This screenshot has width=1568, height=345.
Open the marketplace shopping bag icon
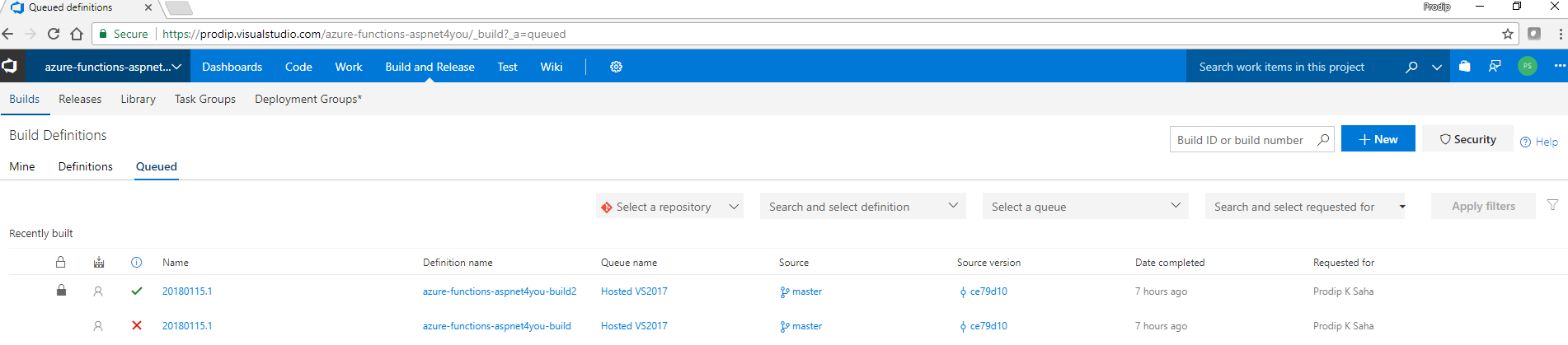[1465, 66]
